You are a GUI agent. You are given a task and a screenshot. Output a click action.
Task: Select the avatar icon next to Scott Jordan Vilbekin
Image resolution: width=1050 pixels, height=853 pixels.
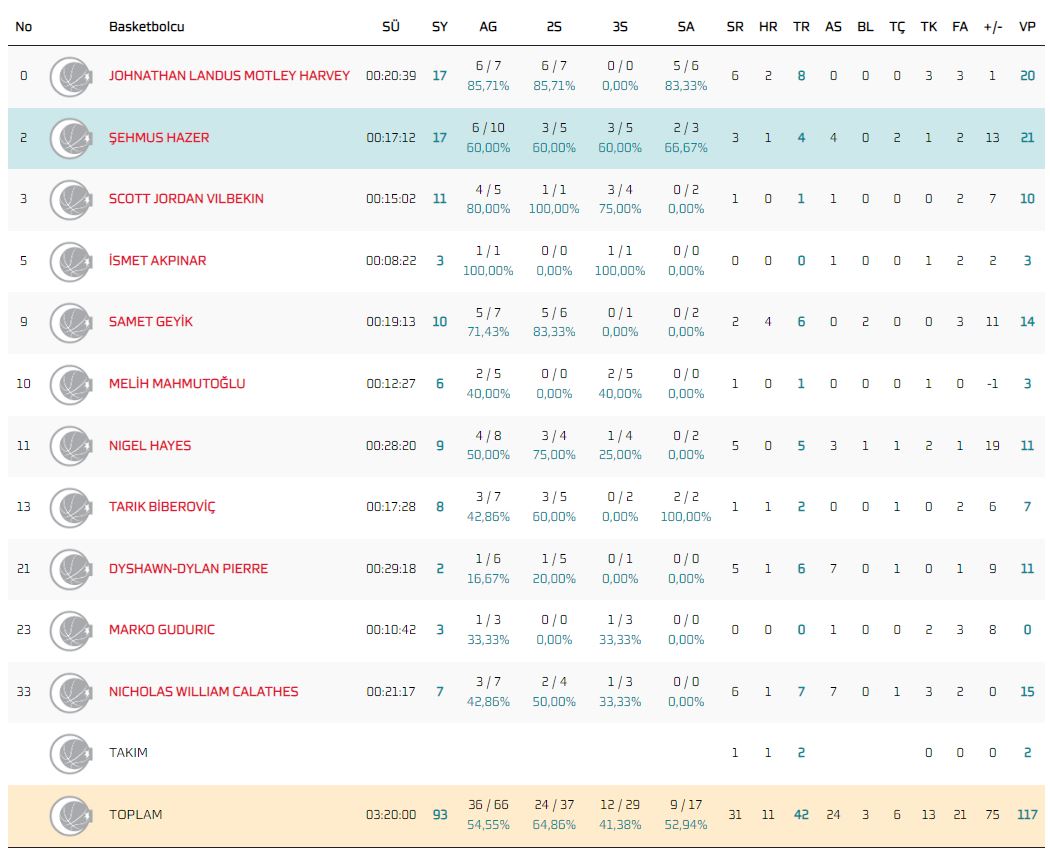pos(71,199)
